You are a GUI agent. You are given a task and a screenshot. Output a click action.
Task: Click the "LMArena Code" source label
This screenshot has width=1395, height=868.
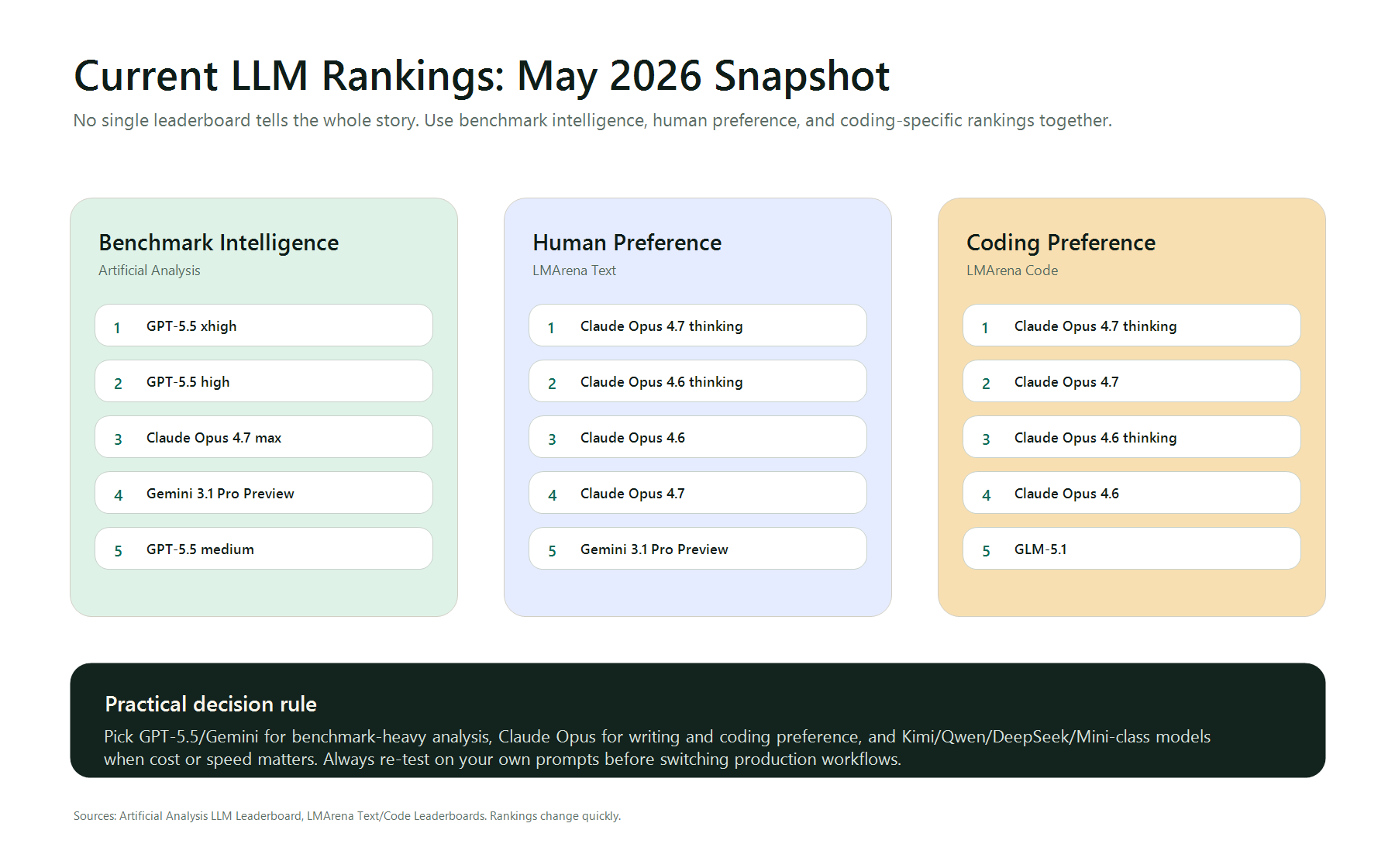pyautogui.click(x=1011, y=270)
